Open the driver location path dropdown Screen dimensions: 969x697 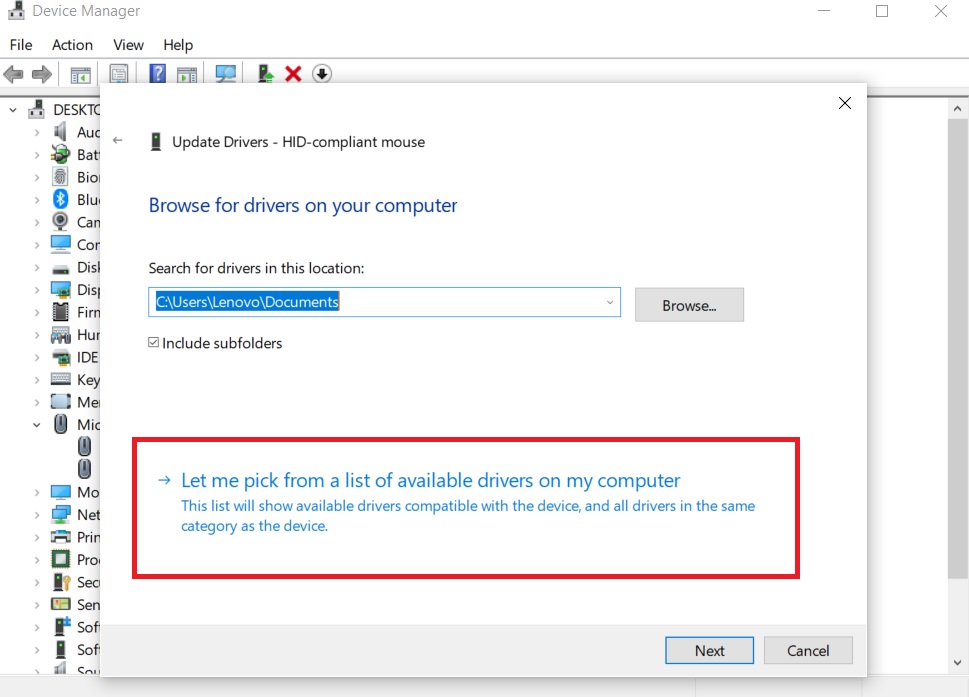click(609, 302)
